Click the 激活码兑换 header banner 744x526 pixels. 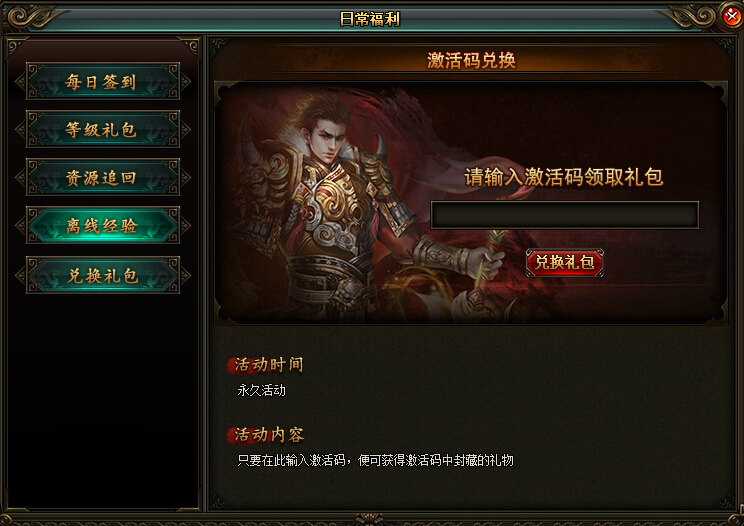click(x=471, y=60)
